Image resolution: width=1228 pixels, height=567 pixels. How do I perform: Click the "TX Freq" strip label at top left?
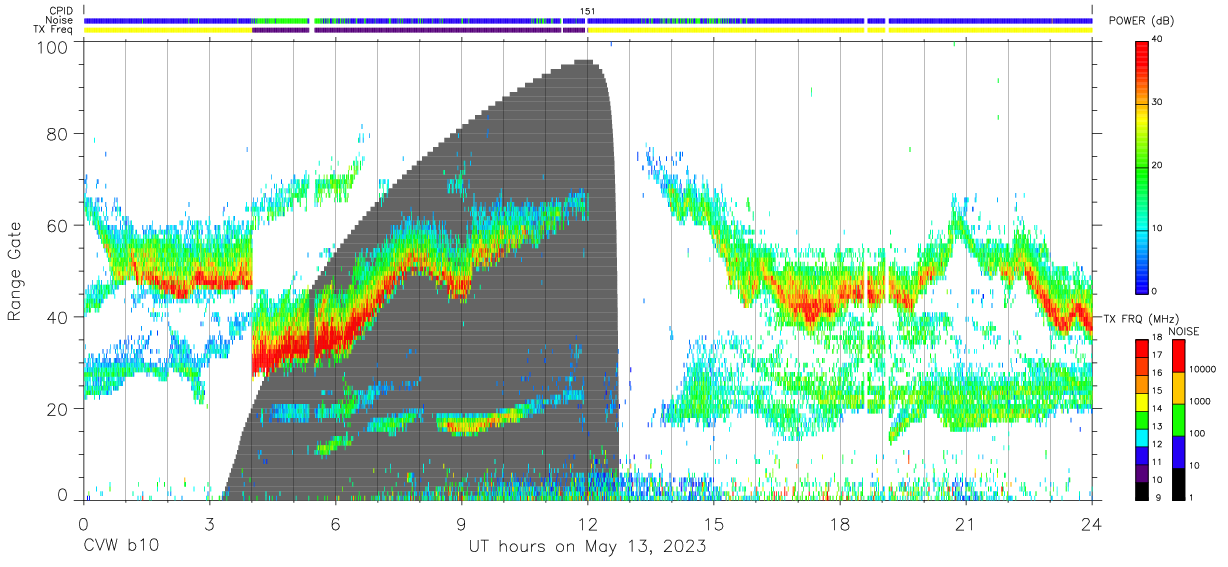(53, 30)
